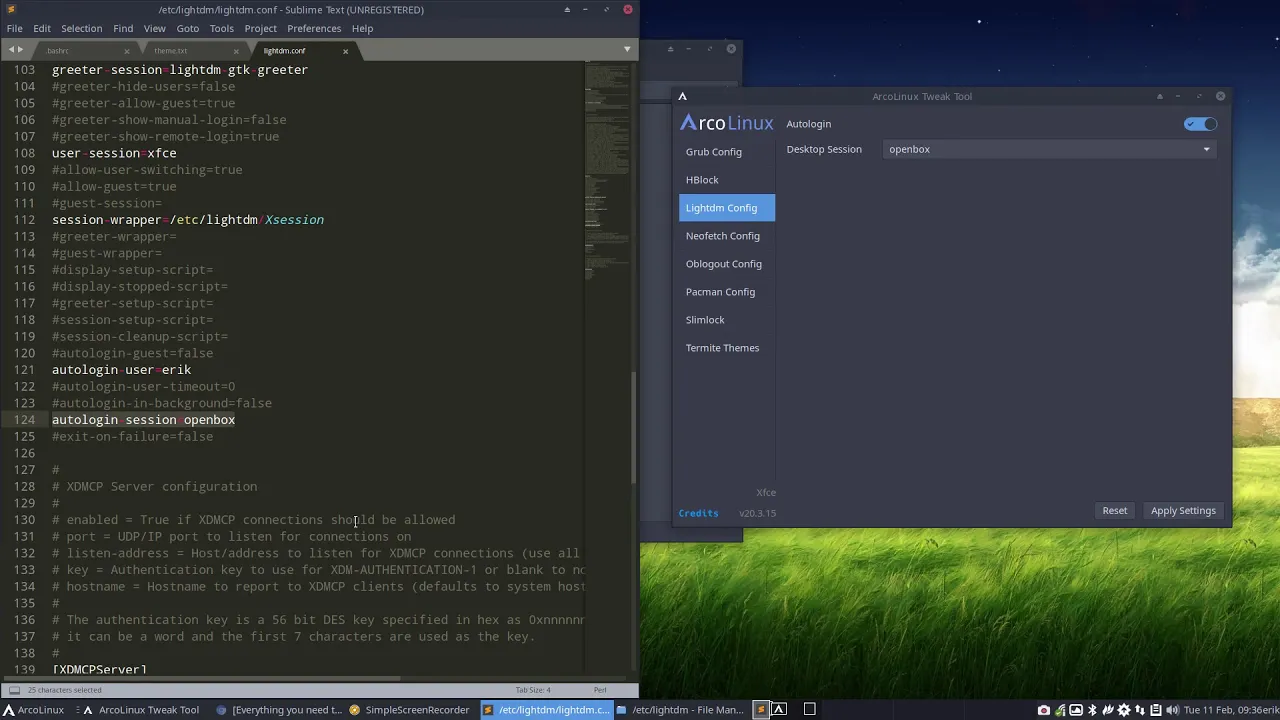Viewport: 1280px width, 720px height.
Task: Switch to Sublime Text taskbar item
Action: (x=545, y=710)
